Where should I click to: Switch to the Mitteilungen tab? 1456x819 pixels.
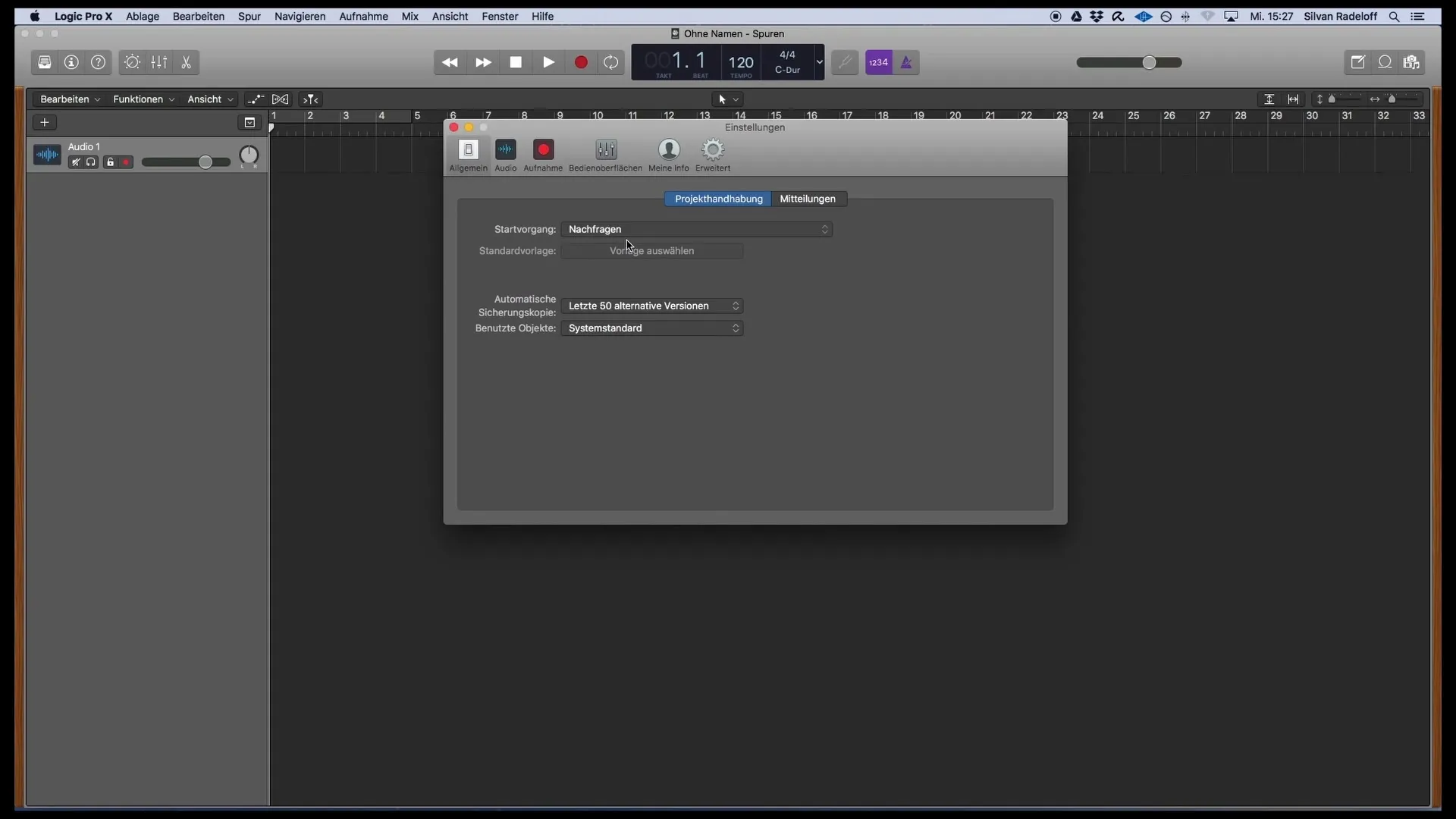click(x=808, y=199)
